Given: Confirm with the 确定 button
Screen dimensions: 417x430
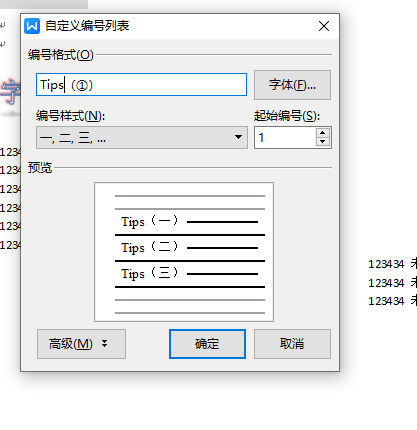Looking at the screenshot, I should coord(207,344).
